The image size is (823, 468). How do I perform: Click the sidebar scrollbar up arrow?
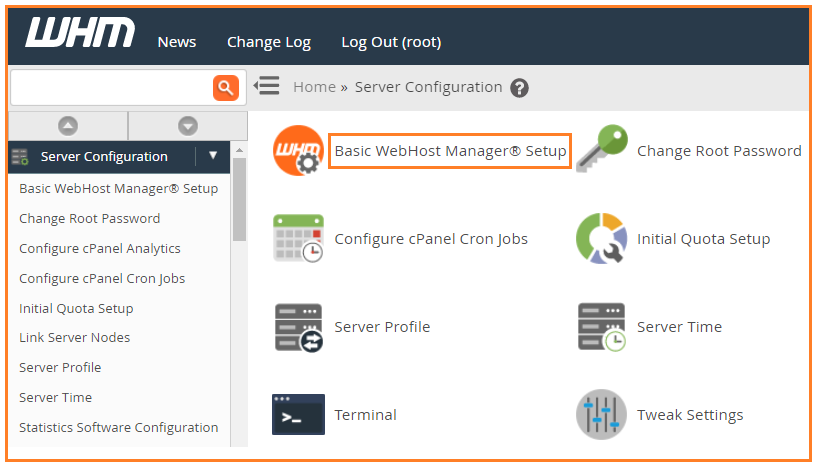tap(239, 150)
